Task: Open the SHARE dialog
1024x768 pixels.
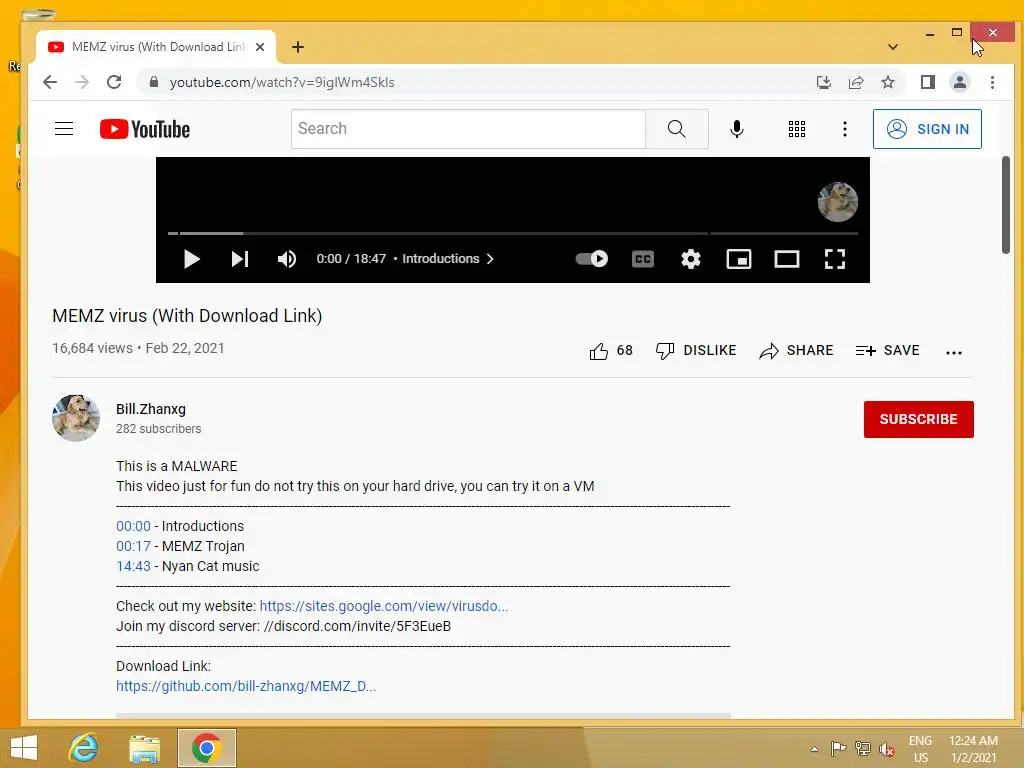Action: [796, 351]
